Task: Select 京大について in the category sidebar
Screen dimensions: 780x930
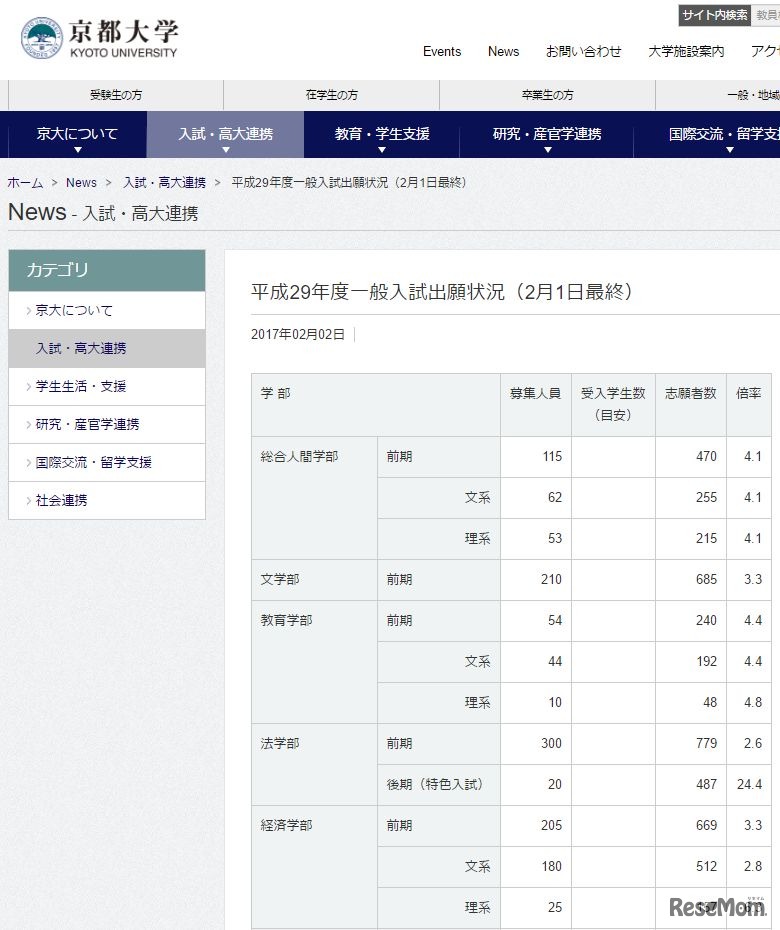Action: tap(74, 311)
